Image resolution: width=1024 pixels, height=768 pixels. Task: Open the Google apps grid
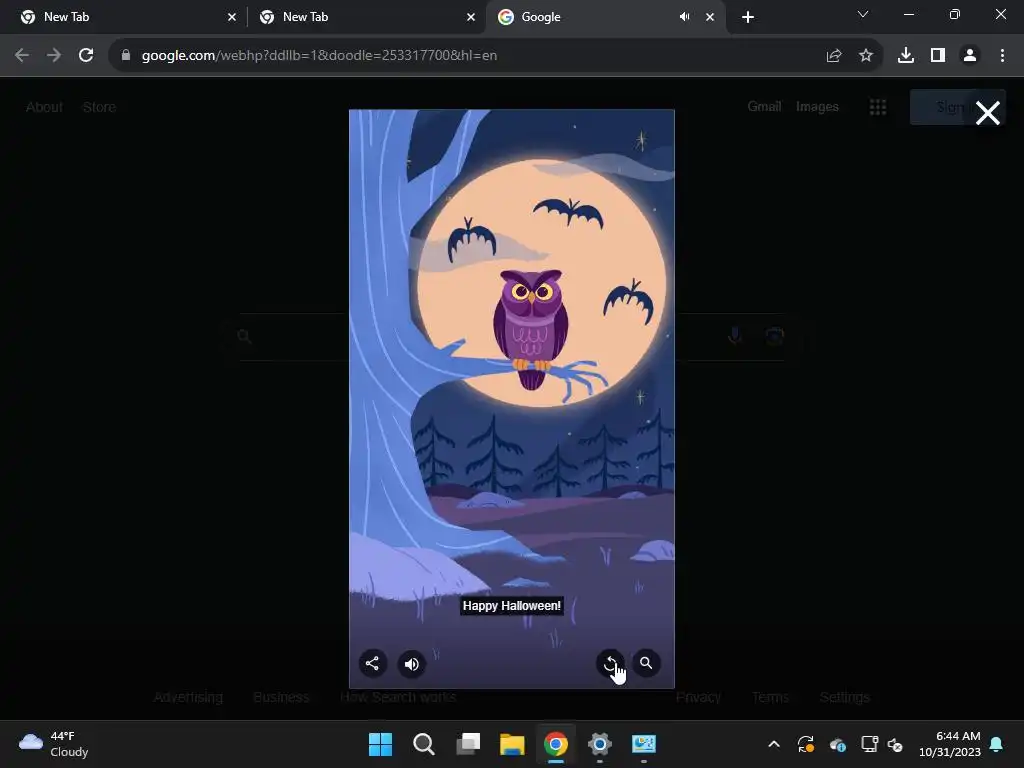[878, 107]
